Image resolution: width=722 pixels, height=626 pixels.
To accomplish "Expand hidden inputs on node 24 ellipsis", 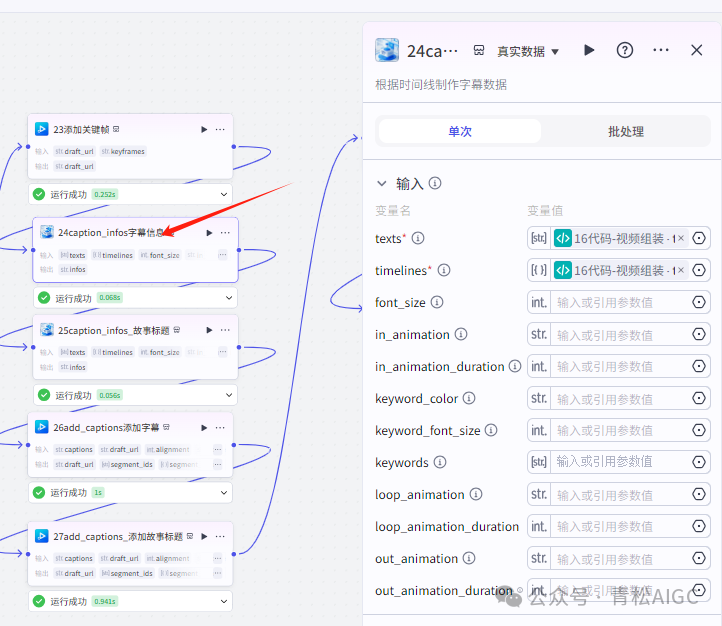I will click(x=222, y=255).
